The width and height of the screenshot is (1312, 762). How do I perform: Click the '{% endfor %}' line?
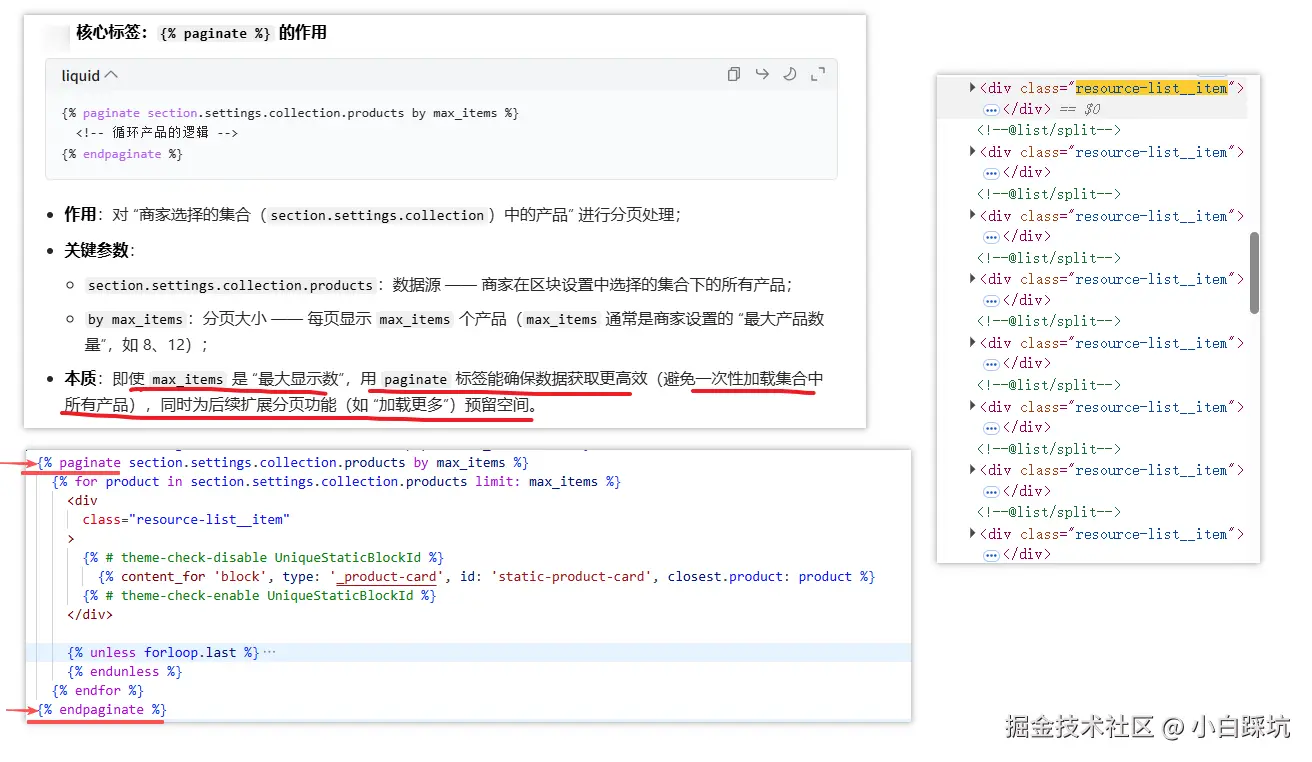98,691
